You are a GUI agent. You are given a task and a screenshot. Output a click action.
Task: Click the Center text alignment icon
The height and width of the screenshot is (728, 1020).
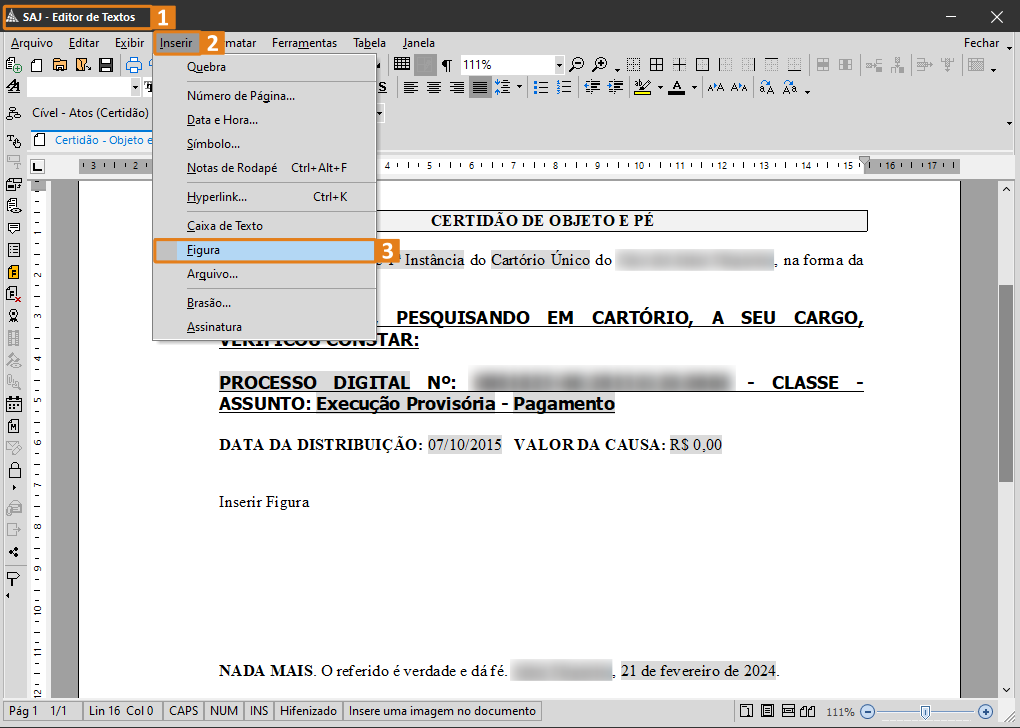434,87
